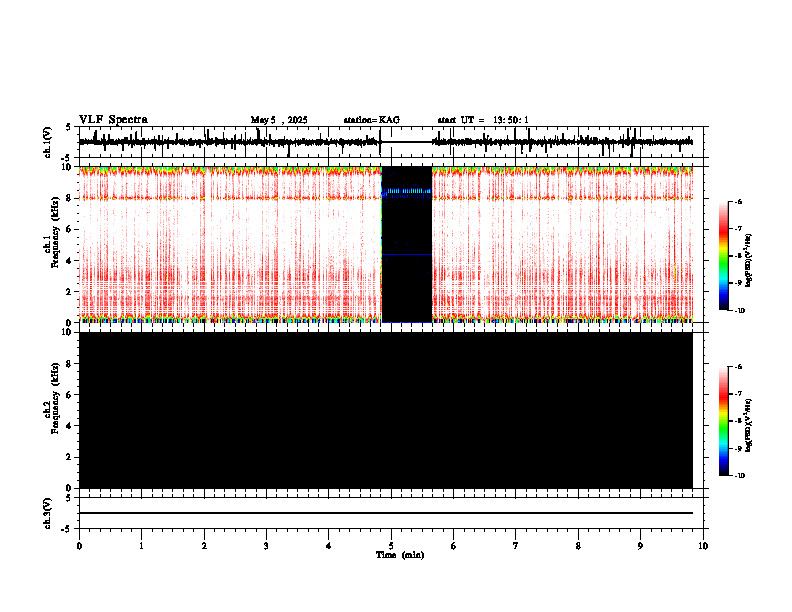Click the flat ch.1 waveform segment at minute 5
Screen dimensions: 792x612
coord(407,142)
